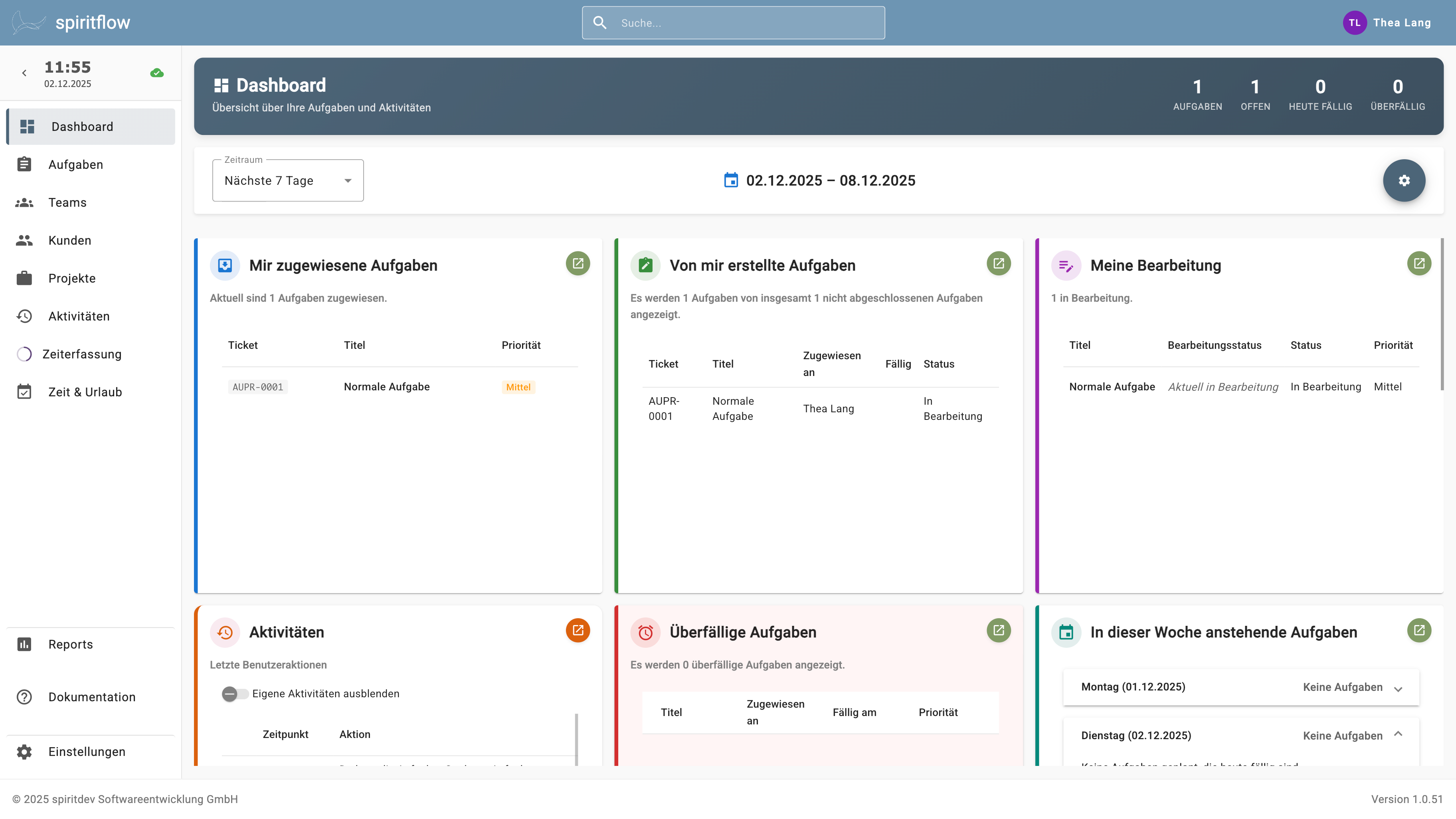Open Überfällige Aufgaben in full view
1456x819 pixels.
pos(998,630)
